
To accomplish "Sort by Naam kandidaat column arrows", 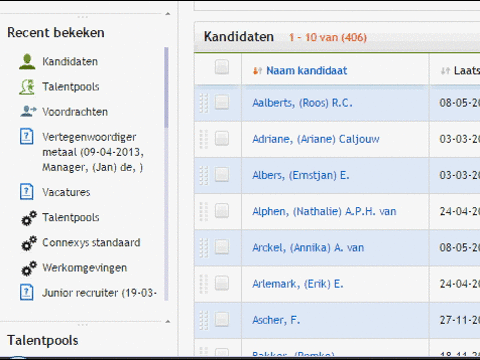I will click(x=257, y=71).
